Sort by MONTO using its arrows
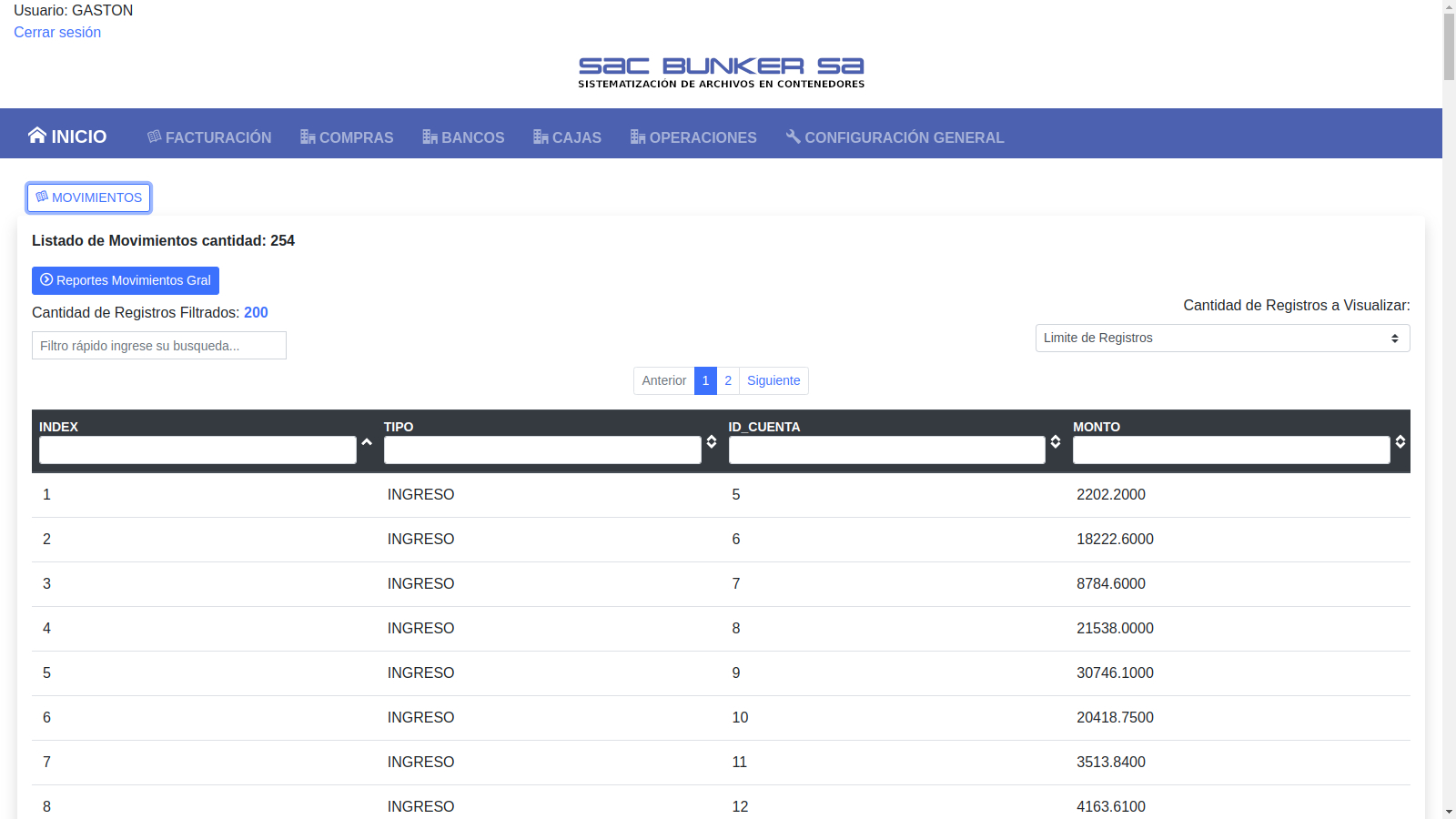Viewport: 1456px width, 819px height. 1400,442
